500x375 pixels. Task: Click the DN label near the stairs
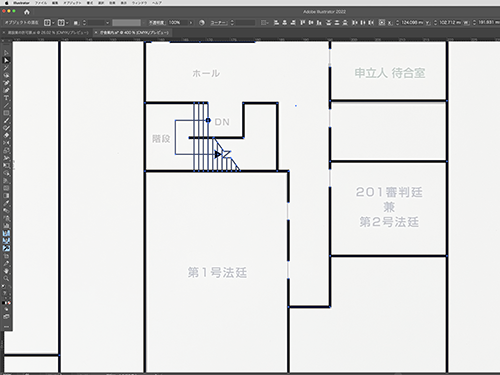point(222,122)
